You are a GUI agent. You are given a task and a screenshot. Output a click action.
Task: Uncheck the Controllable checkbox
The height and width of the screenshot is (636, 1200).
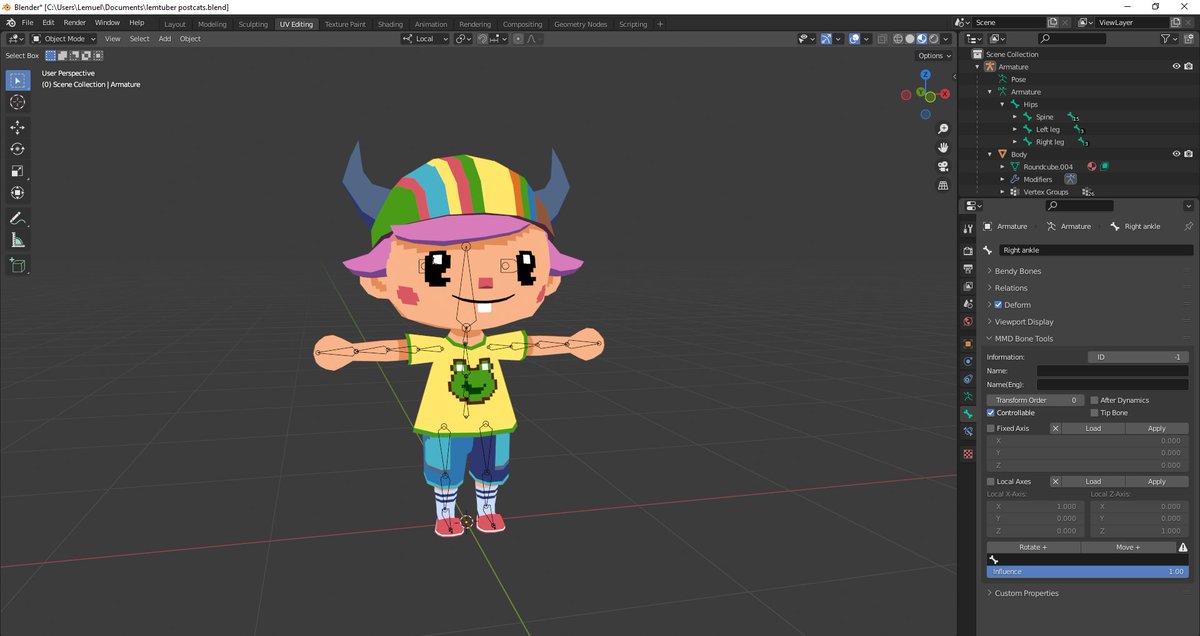[991, 413]
